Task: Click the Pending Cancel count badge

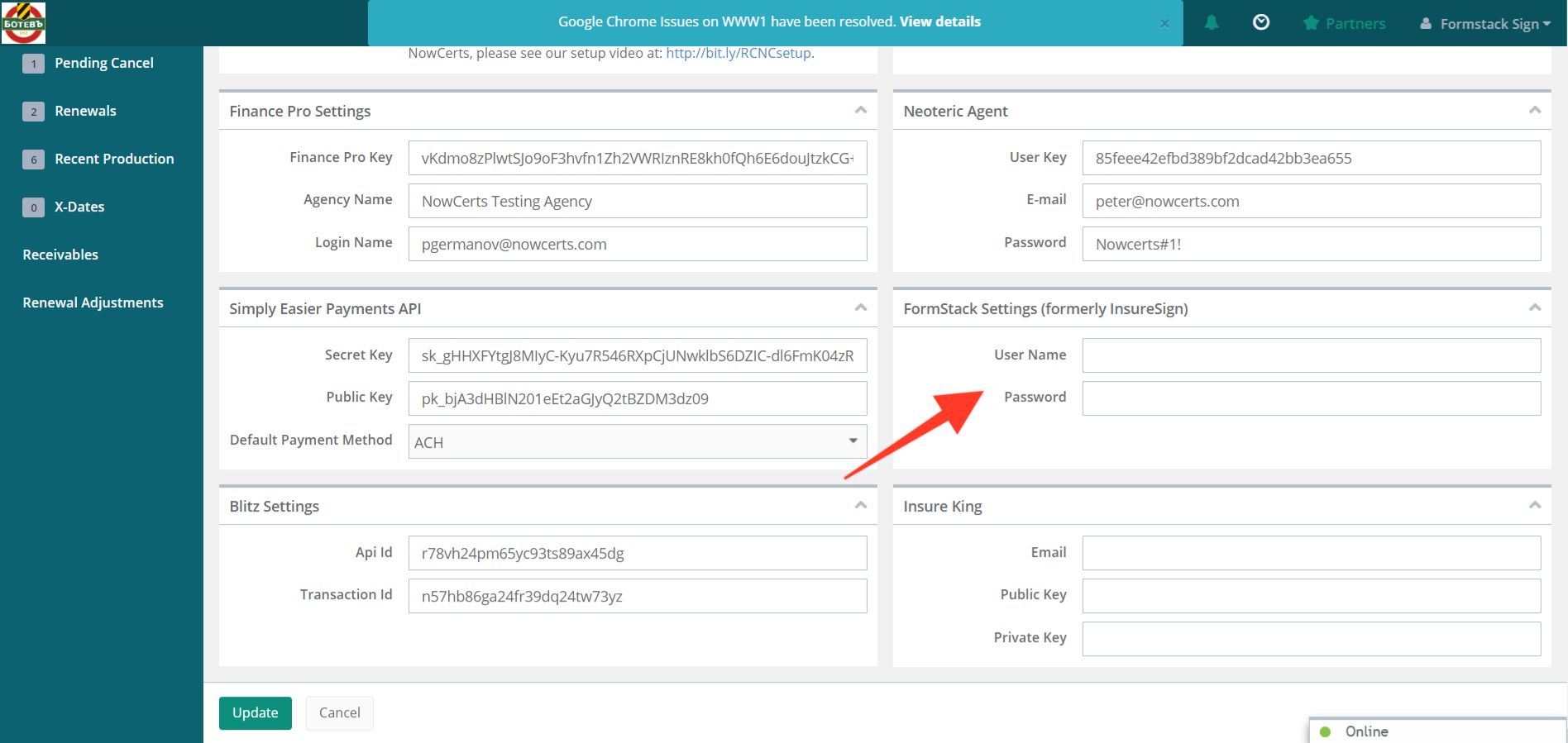Action: tap(33, 64)
